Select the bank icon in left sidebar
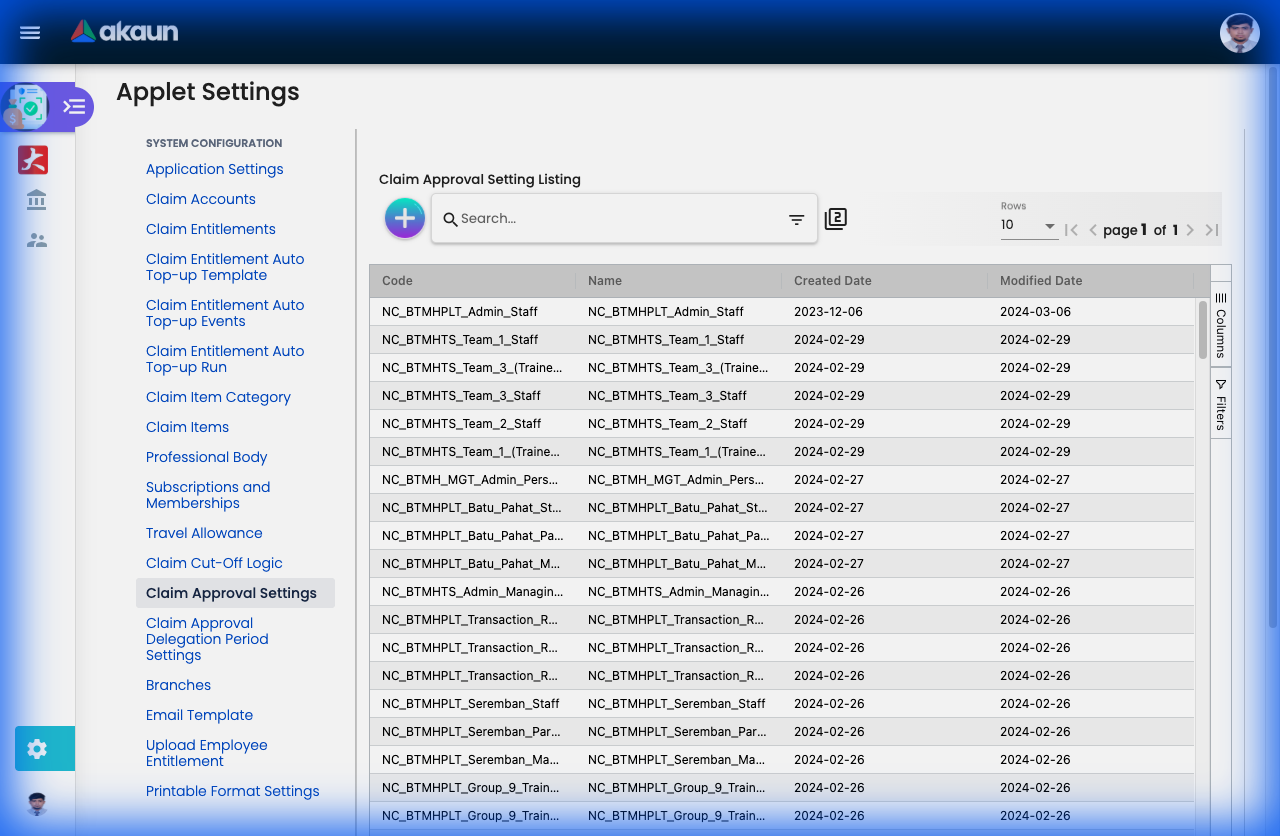The height and width of the screenshot is (836, 1280). tap(35, 199)
